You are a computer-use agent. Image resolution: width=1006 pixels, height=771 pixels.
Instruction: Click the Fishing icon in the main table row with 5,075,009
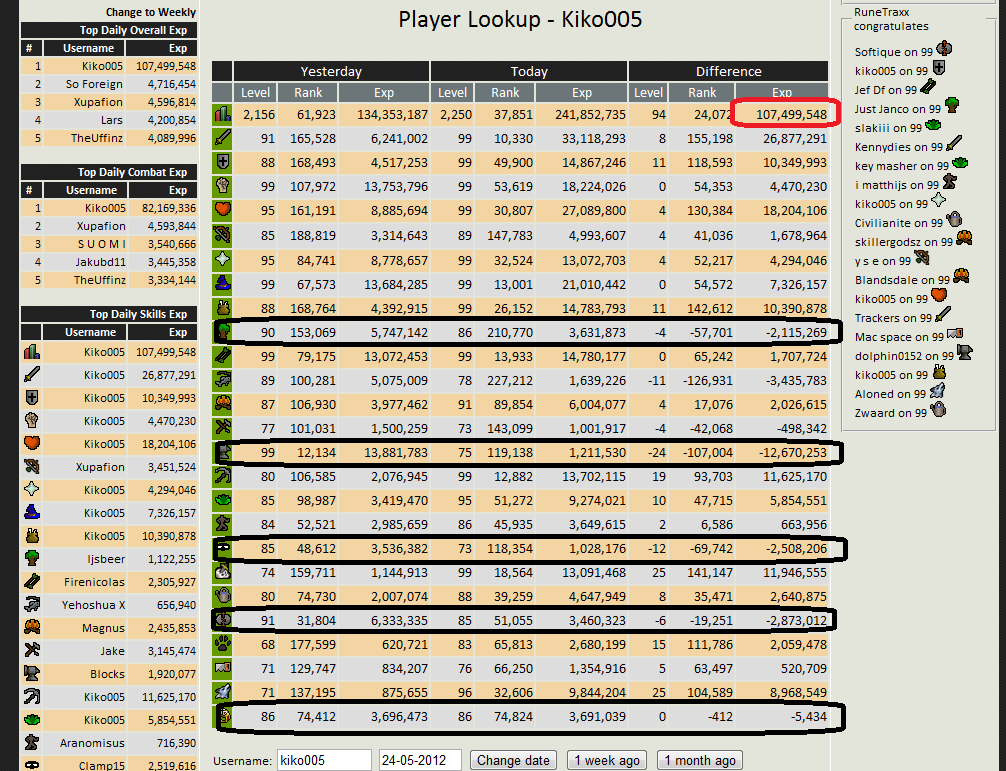click(x=223, y=380)
